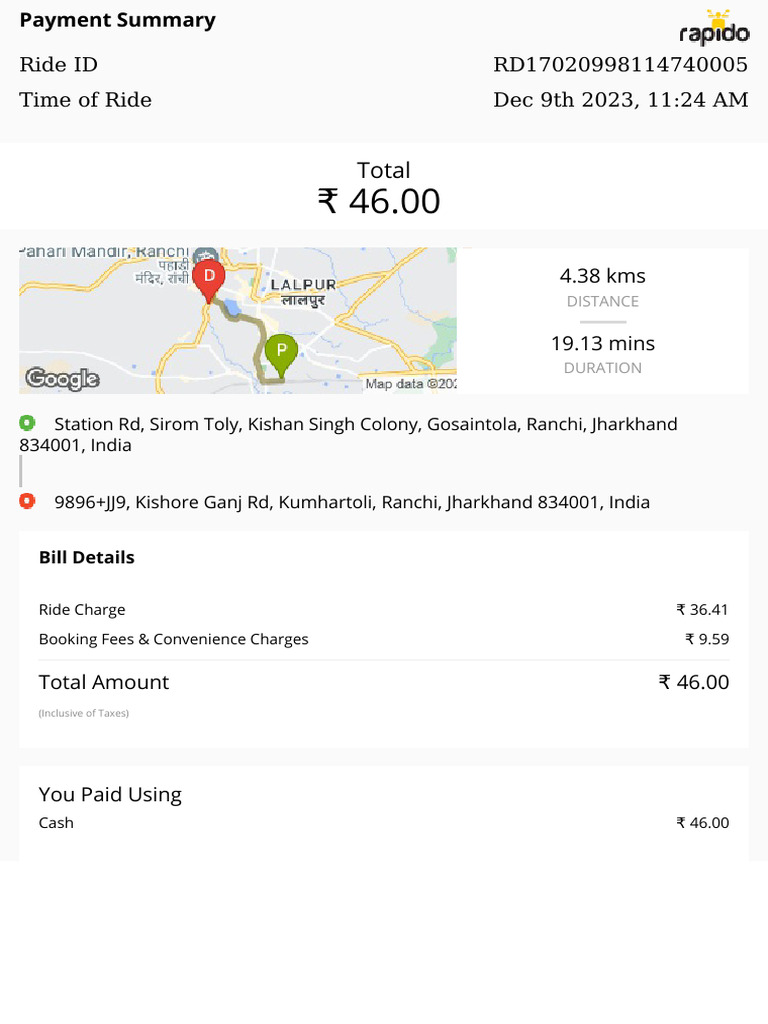Click the green pickup location dot icon
Image resolution: width=768 pixels, height=1024 pixels.
[x=27, y=423]
